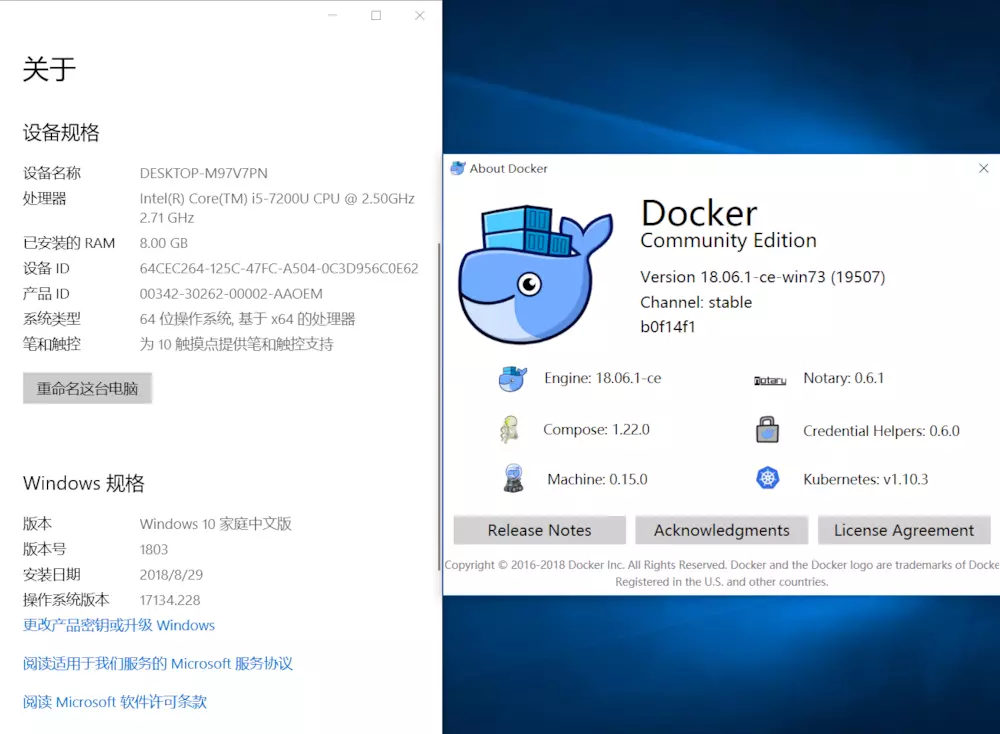The image size is (1000, 734).
Task: Click the Notary: 0.6.1 label
Action: pyautogui.click(x=844, y=378)
